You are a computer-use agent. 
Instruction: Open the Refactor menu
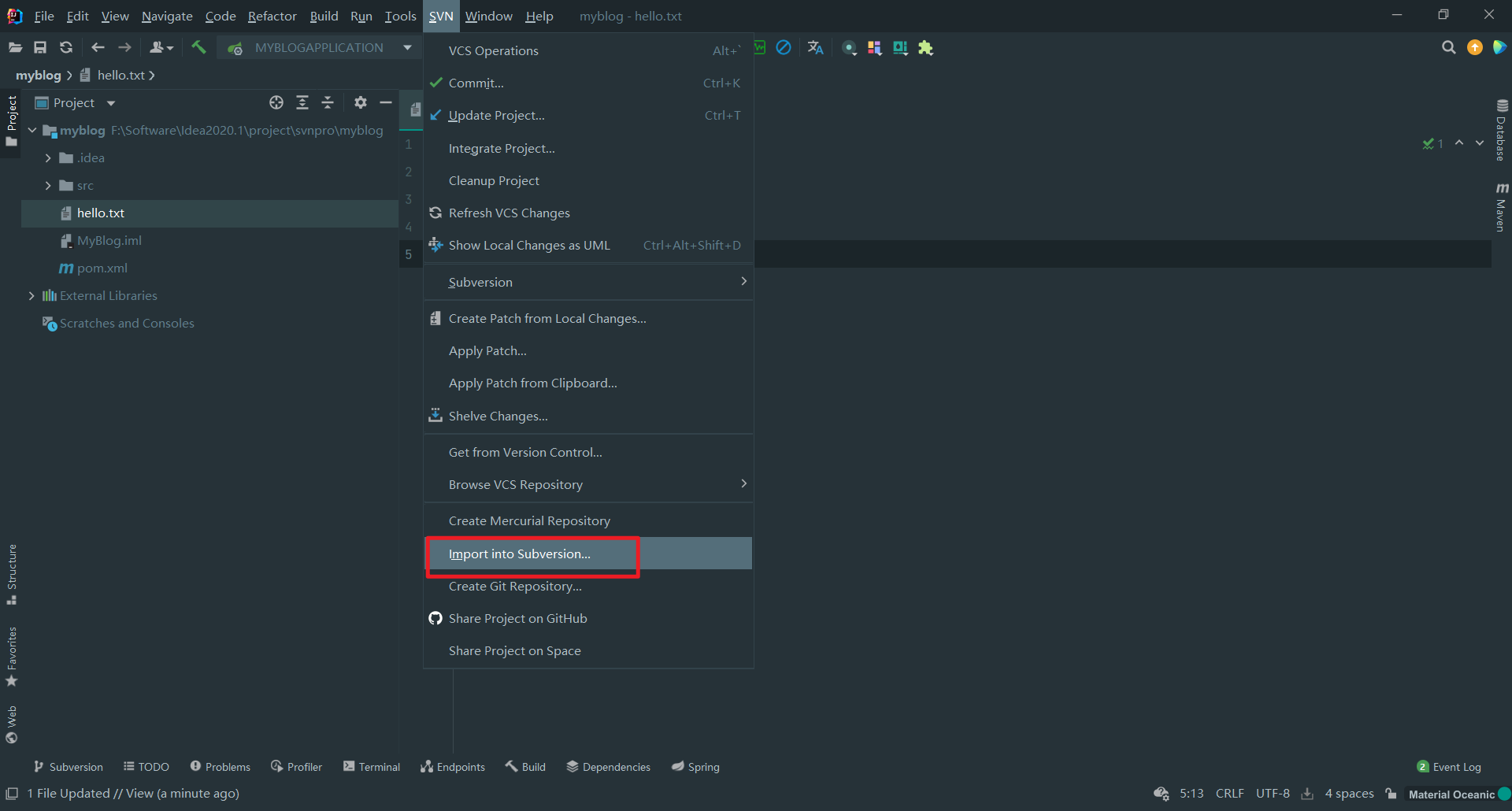click(x=272, y=16)
